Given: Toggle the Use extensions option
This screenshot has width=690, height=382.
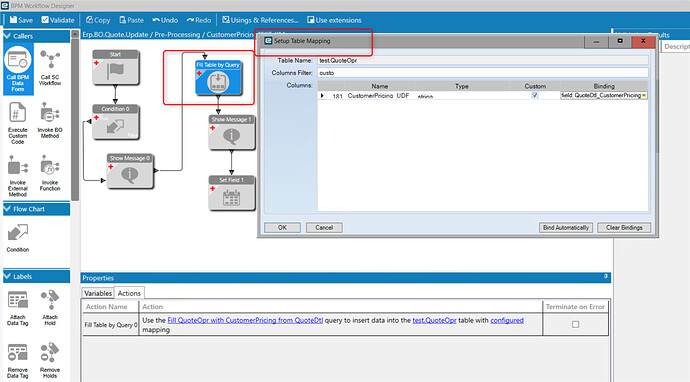Looking at the screenshot, I should (334, 20).
